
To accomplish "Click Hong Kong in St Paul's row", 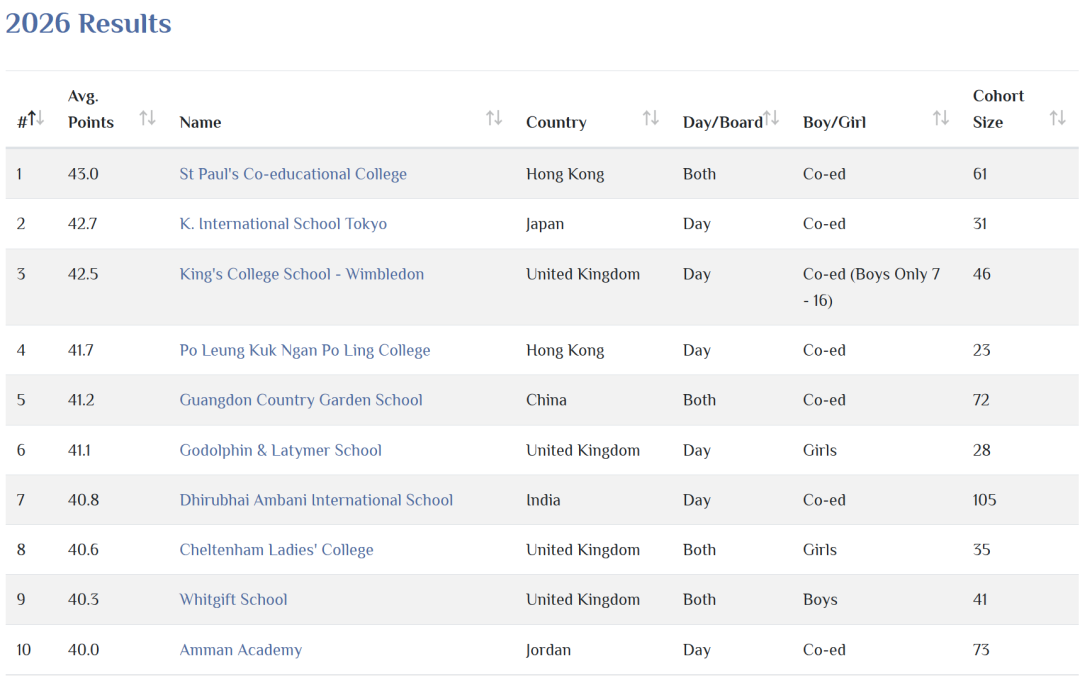I will (565, 174).
